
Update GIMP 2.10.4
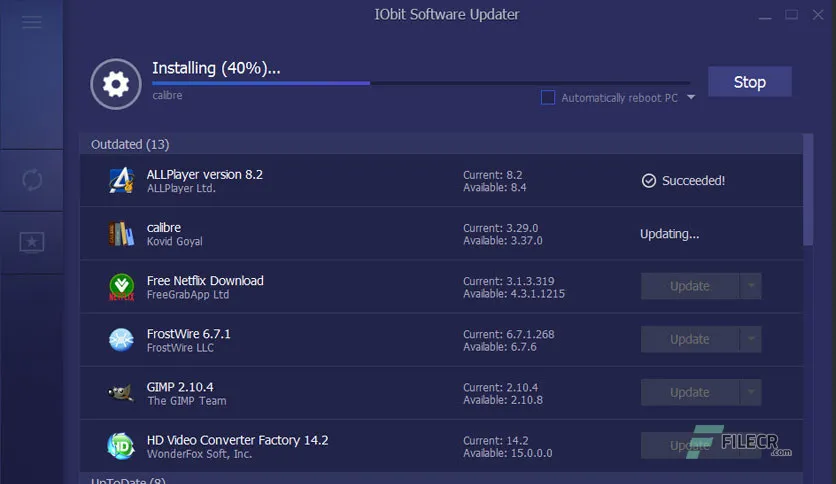(690, 392)
